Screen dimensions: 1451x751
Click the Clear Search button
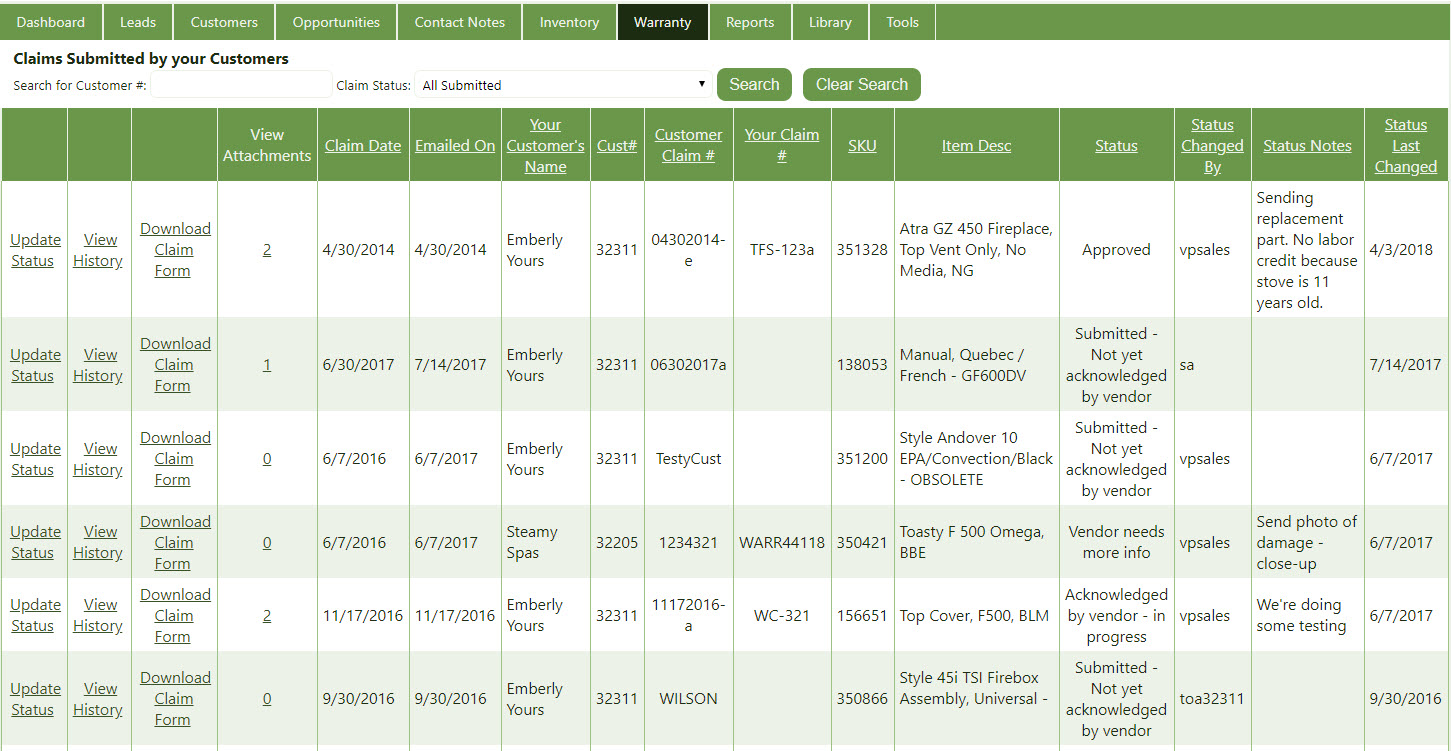862,85
